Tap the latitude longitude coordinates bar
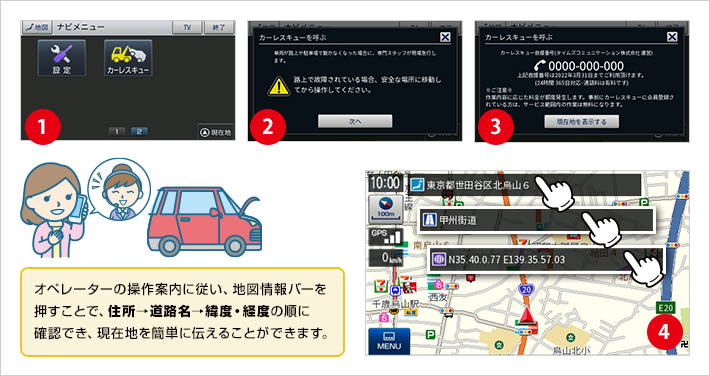The image size is (710, 376). (547, 260)
